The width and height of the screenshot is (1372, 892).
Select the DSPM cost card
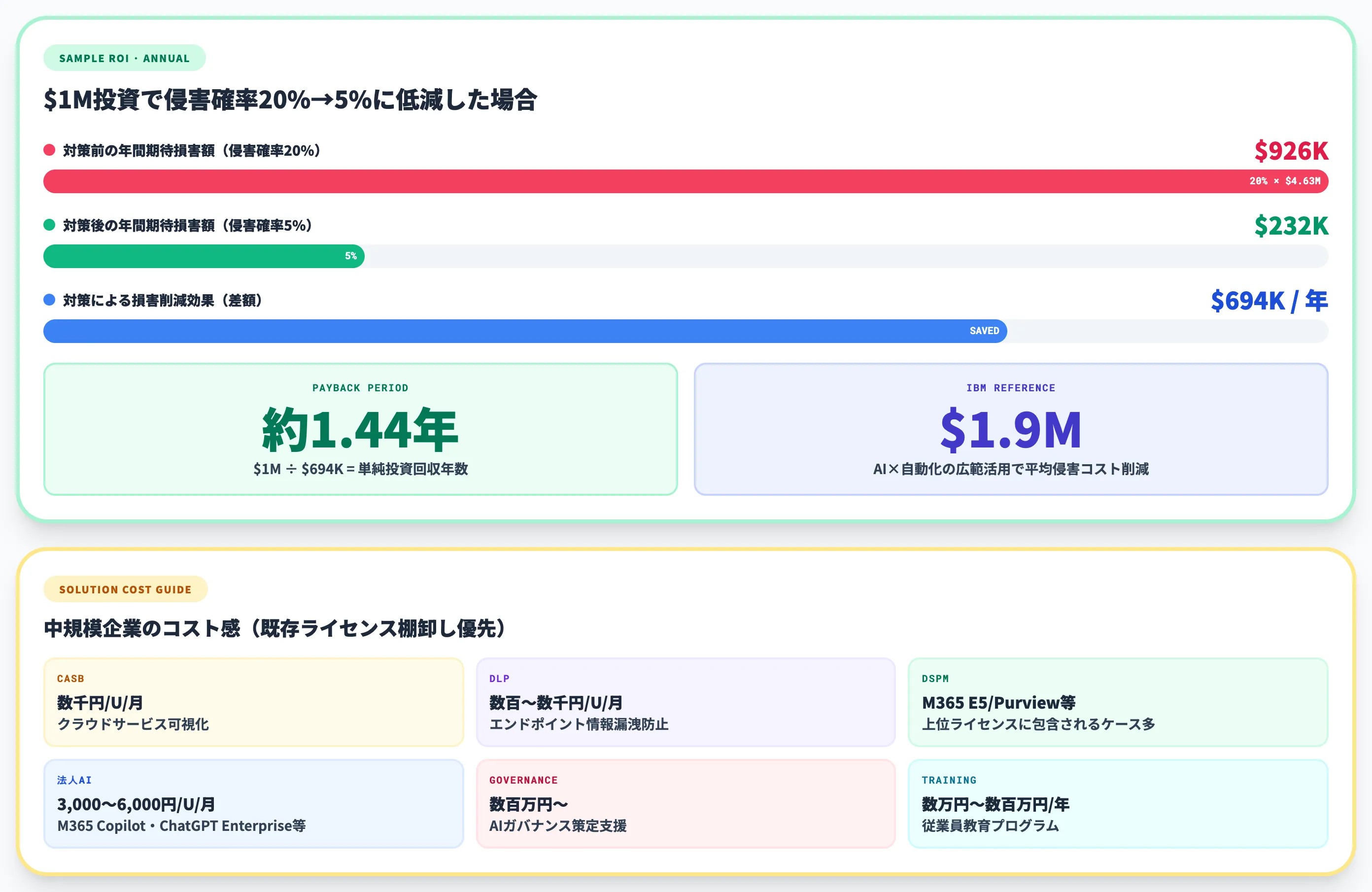(x=1118, y=702)
